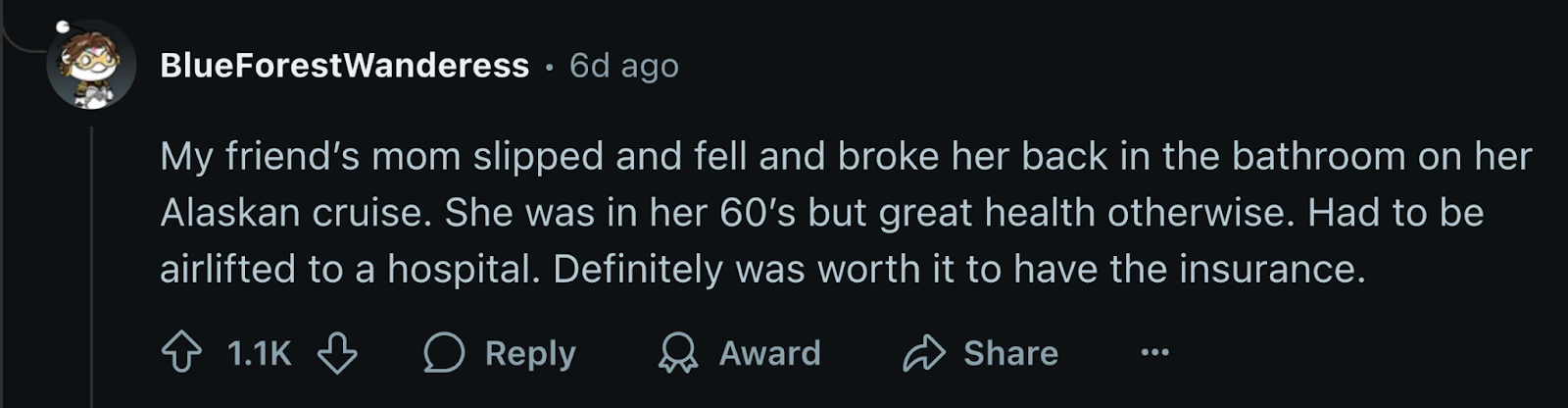Click the "Share" text label

pos(1010,353)
